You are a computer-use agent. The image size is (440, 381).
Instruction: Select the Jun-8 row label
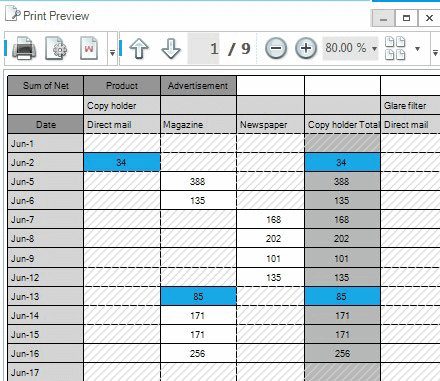click(46, 239)
